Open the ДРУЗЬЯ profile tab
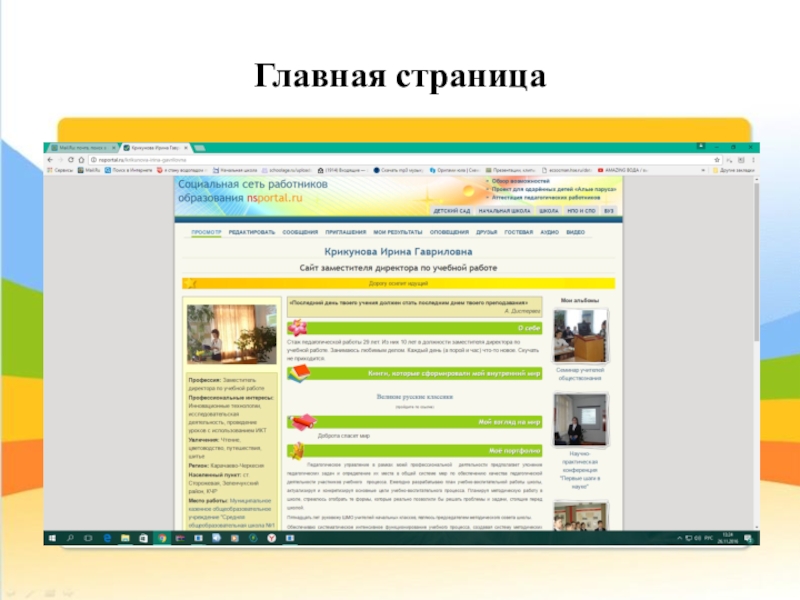Viewport: 800px width, 600px height. coord(487,232)
